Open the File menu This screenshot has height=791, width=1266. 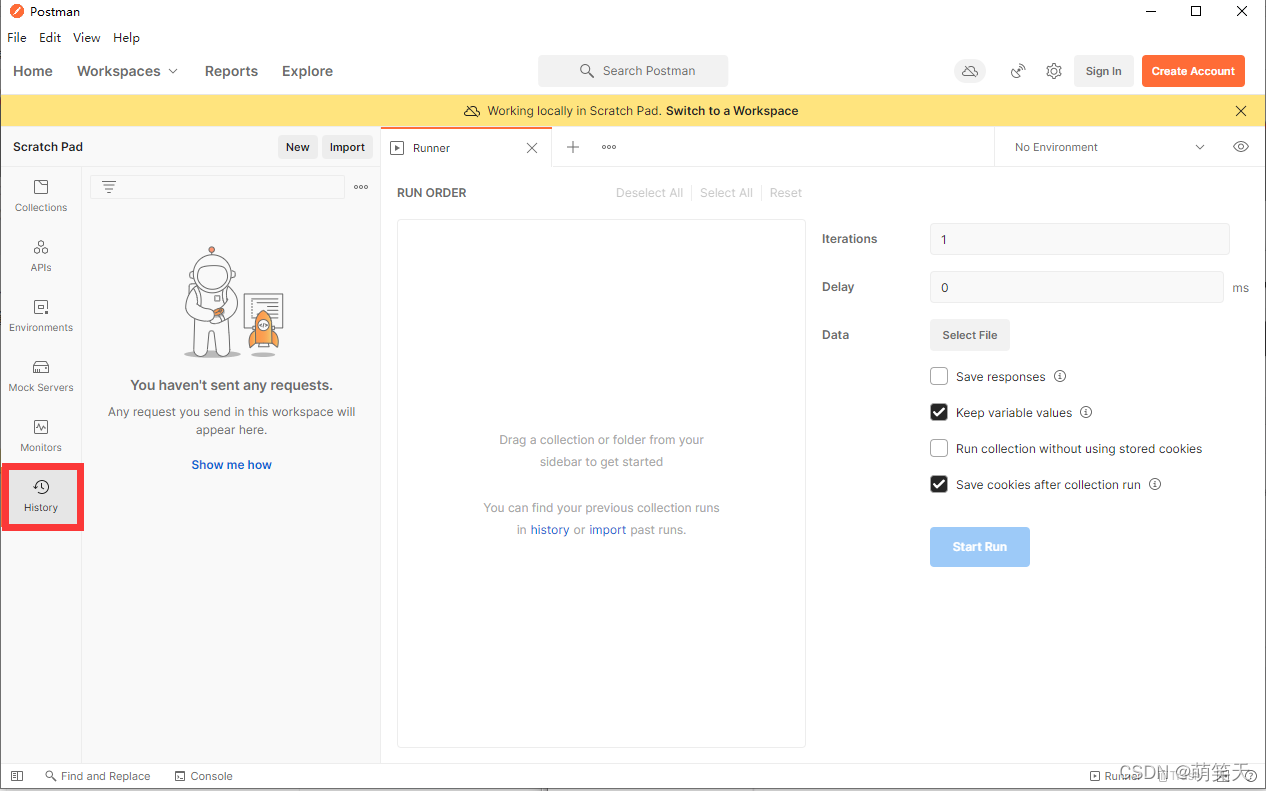pyautogui.click(x=17, y=38)
